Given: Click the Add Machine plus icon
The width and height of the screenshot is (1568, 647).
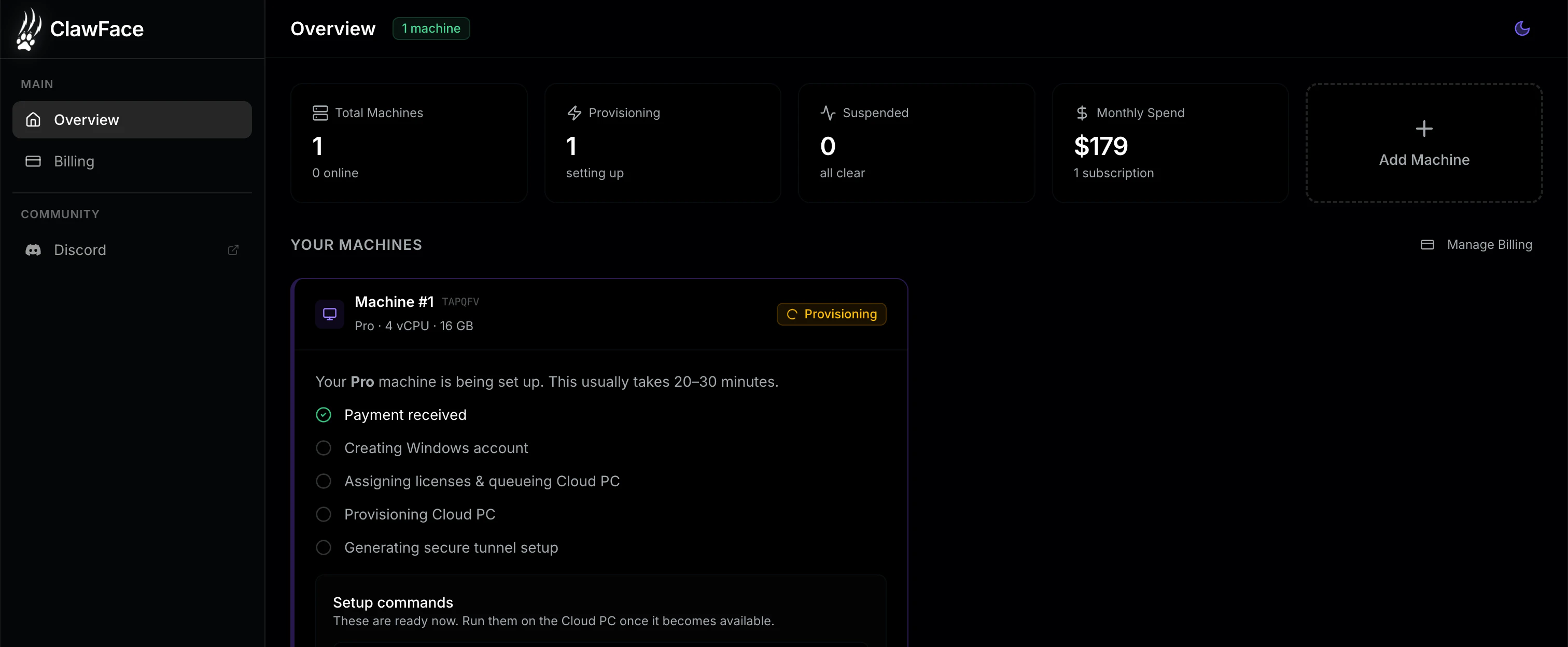Looking at the screenshot, I should pos(1423,129).
